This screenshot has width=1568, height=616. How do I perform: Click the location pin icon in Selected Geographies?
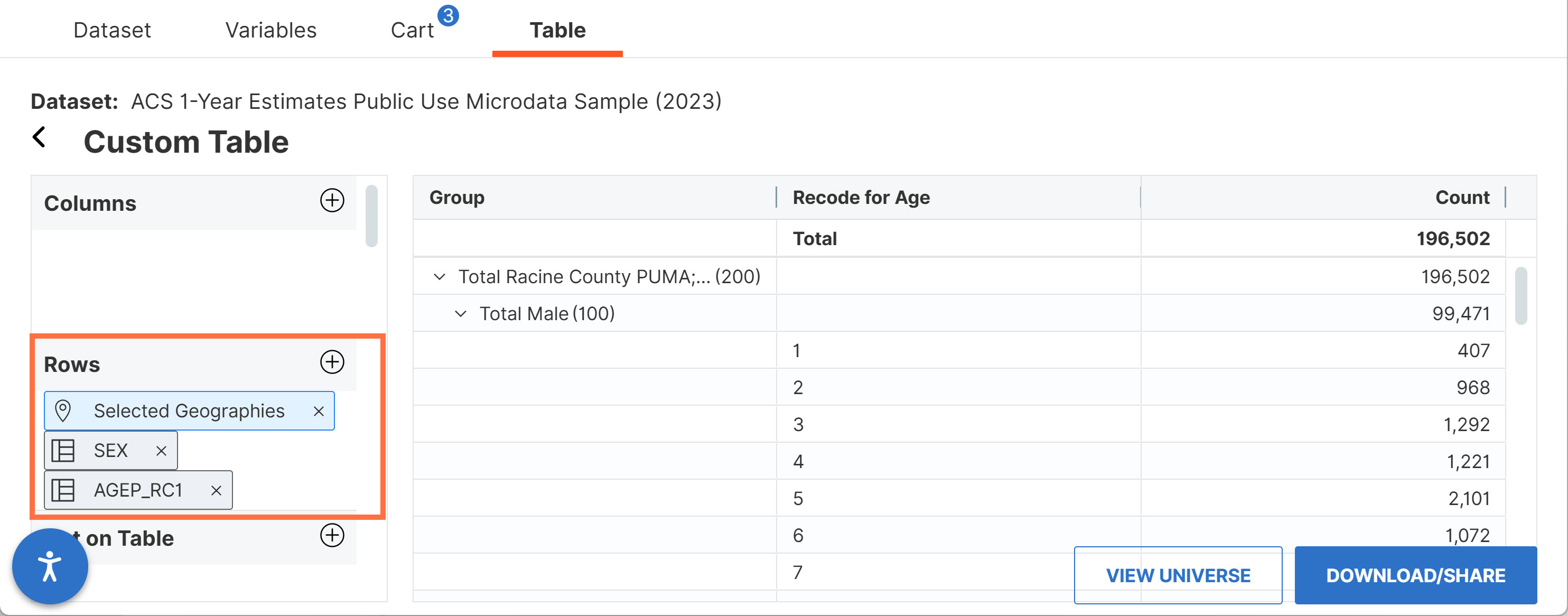pyautogui.click(x=63, y=411)
